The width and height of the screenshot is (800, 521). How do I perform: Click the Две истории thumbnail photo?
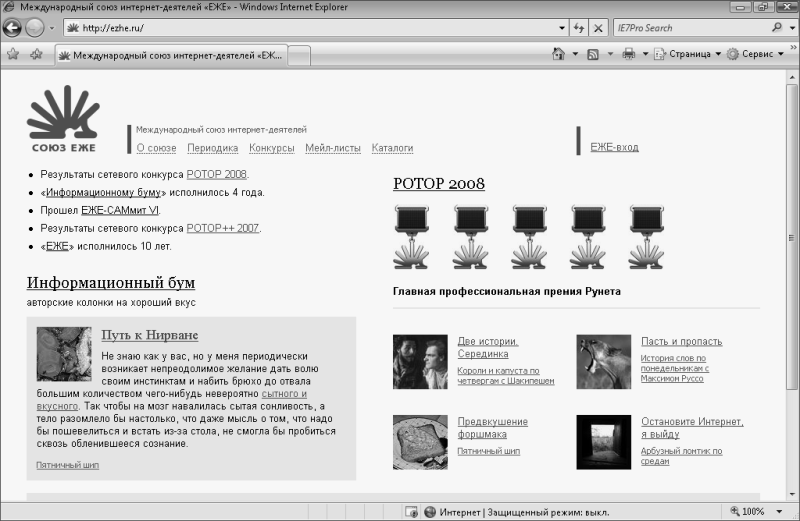click(x=420, y=362)
